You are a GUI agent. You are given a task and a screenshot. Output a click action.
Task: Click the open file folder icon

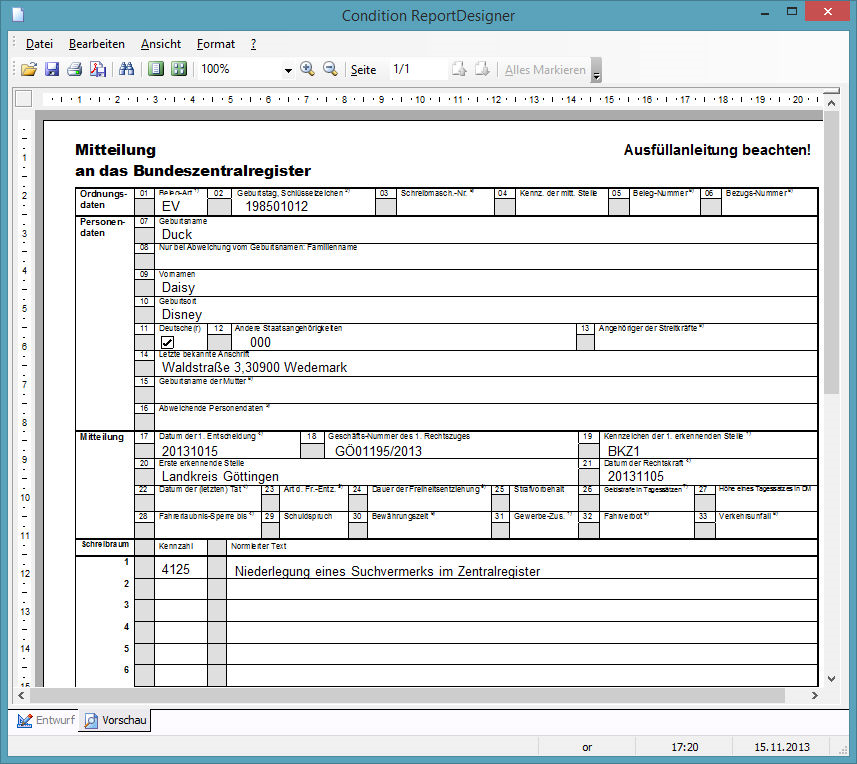click(x=29, y=70)
